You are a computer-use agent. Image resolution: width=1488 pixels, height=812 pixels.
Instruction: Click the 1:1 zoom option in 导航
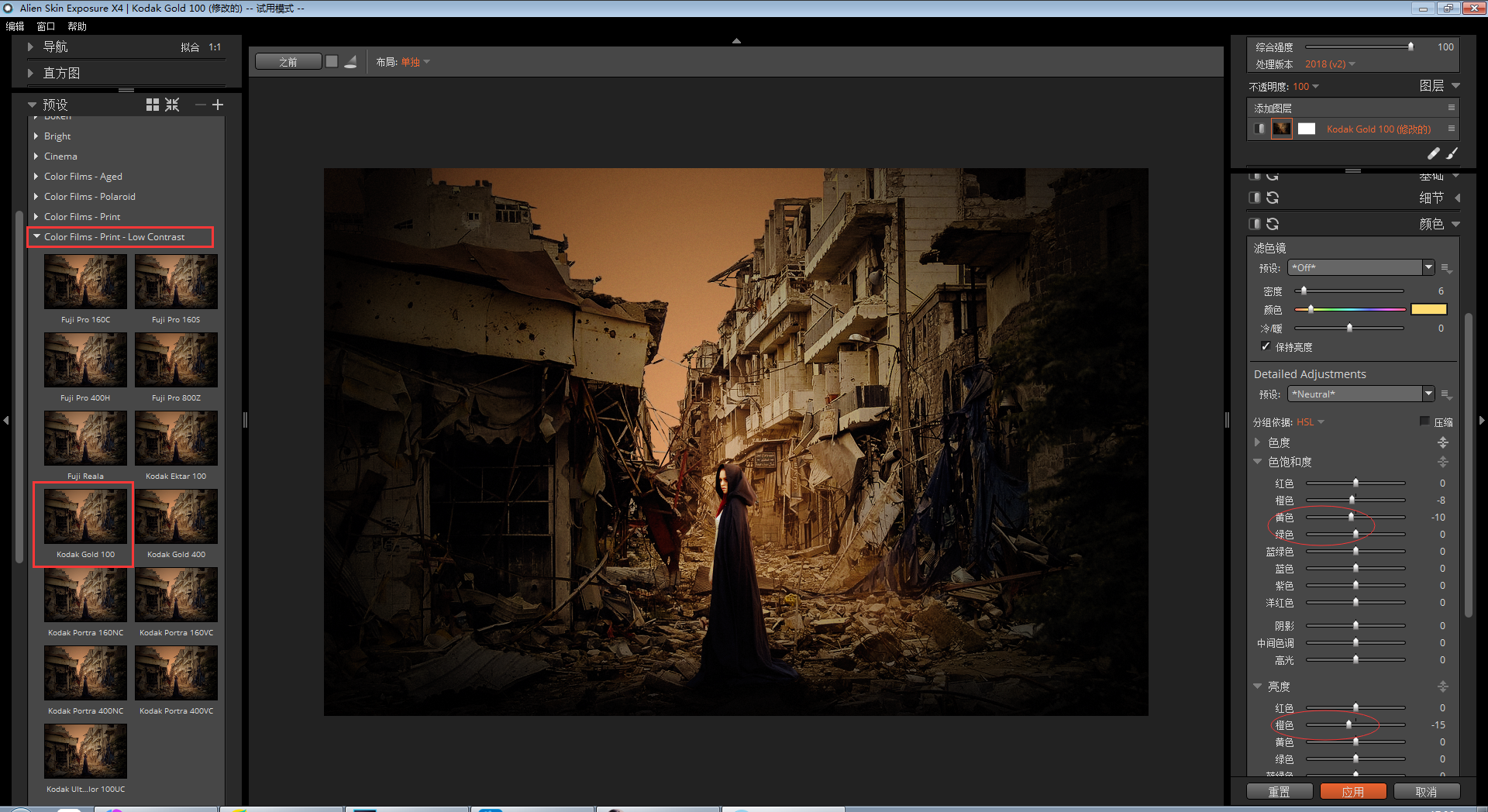click(x=215, y=47)
